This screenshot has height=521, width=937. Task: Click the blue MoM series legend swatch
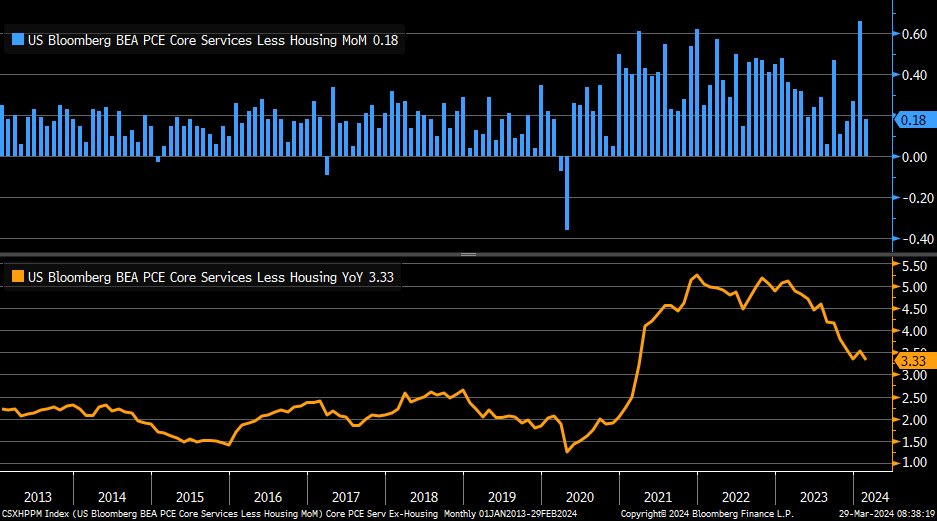tap(16, 40)
